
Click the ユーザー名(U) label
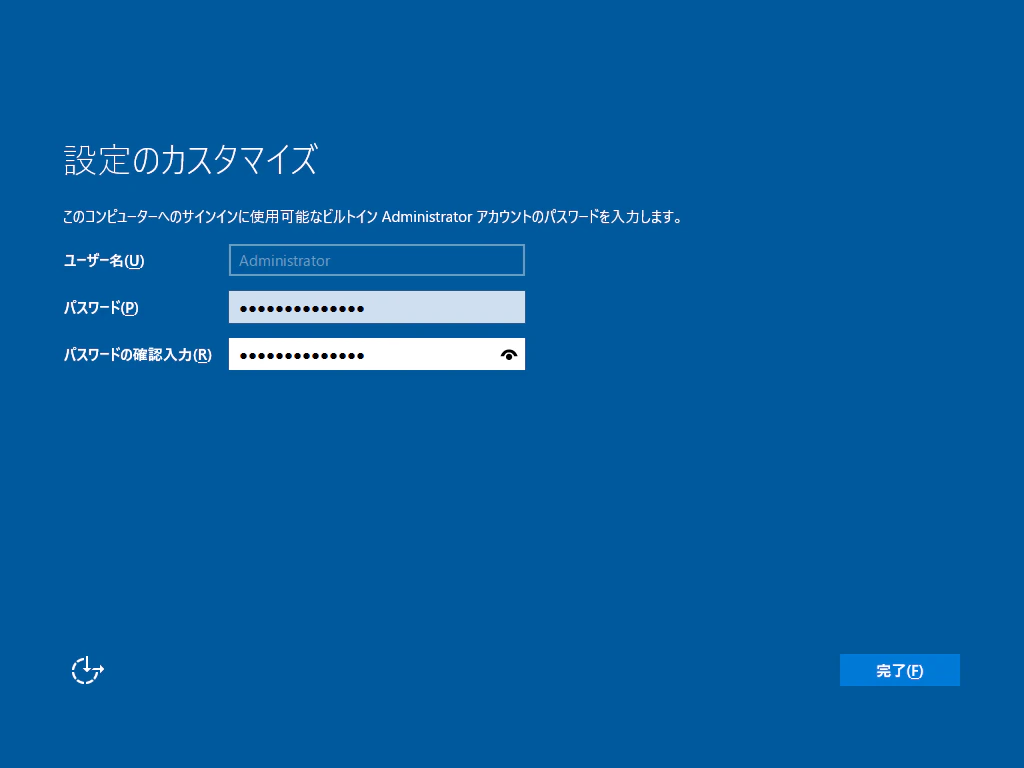(x=102, y=260)
